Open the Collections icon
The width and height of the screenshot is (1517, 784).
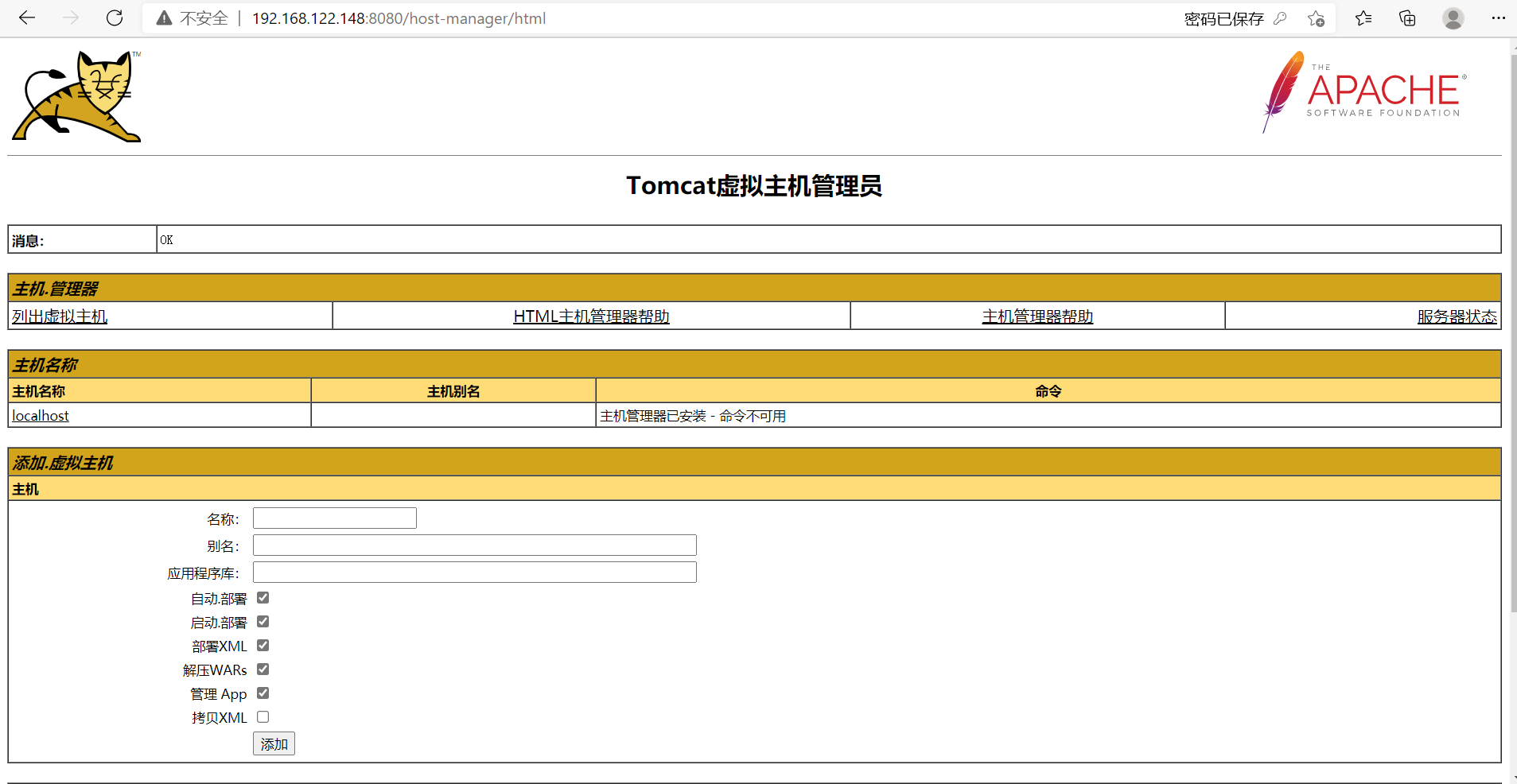[x=1407, y=18]
